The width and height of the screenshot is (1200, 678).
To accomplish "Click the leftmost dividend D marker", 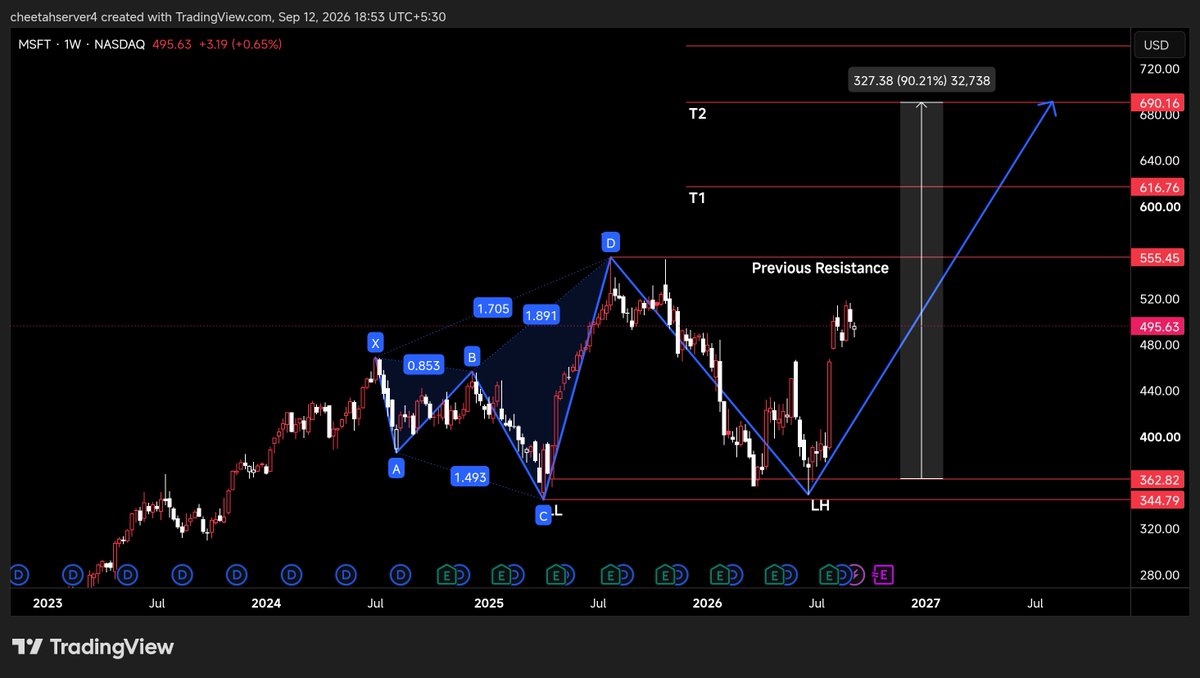I will coord(17,574).
